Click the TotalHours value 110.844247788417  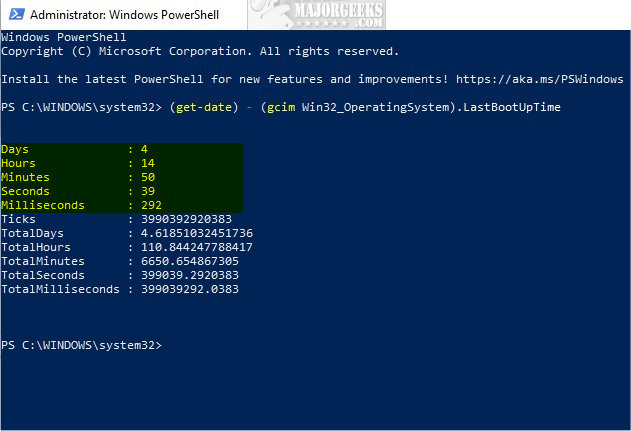[x=197, y=247]
